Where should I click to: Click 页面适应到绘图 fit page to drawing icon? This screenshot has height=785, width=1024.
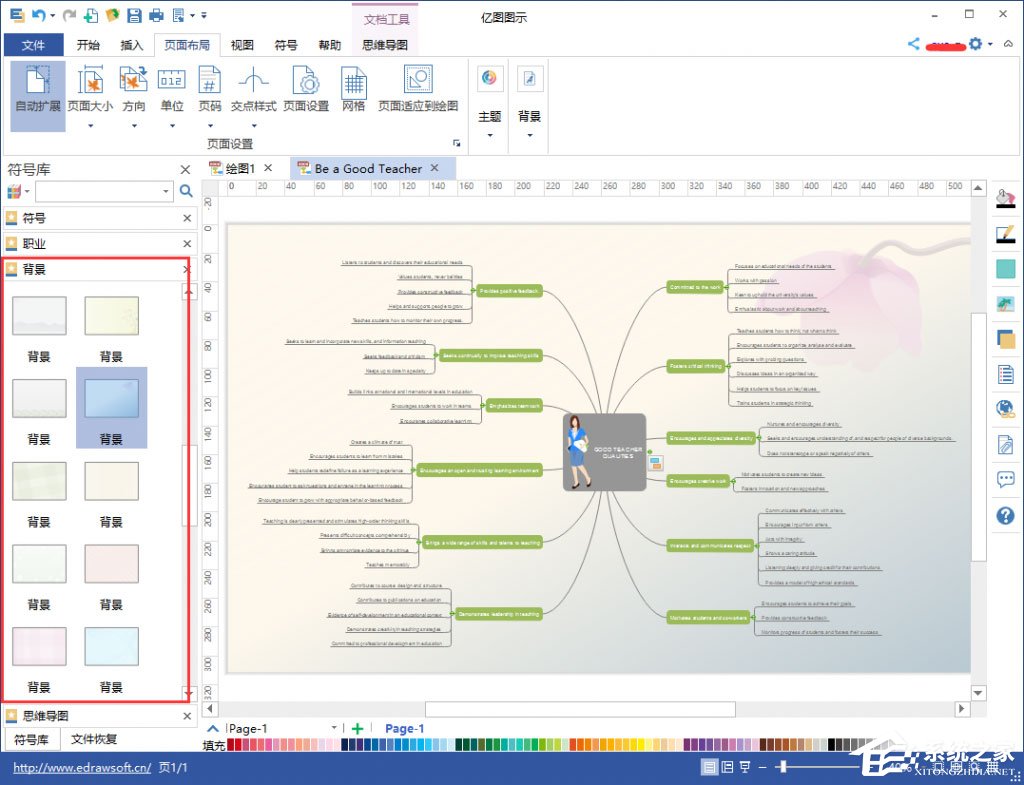(418, 88)
